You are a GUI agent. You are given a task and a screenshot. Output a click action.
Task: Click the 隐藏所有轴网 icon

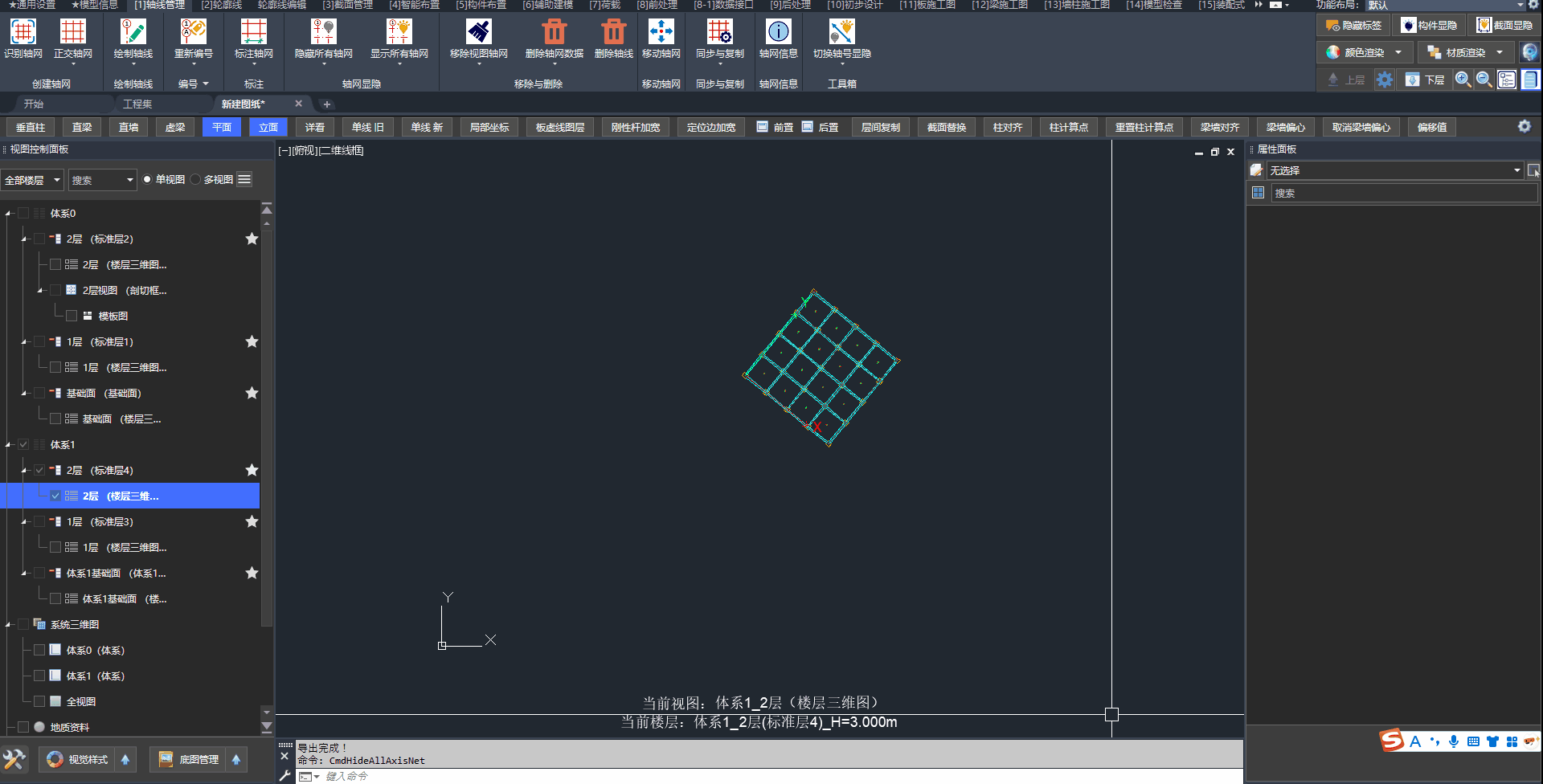pos(323,32)
